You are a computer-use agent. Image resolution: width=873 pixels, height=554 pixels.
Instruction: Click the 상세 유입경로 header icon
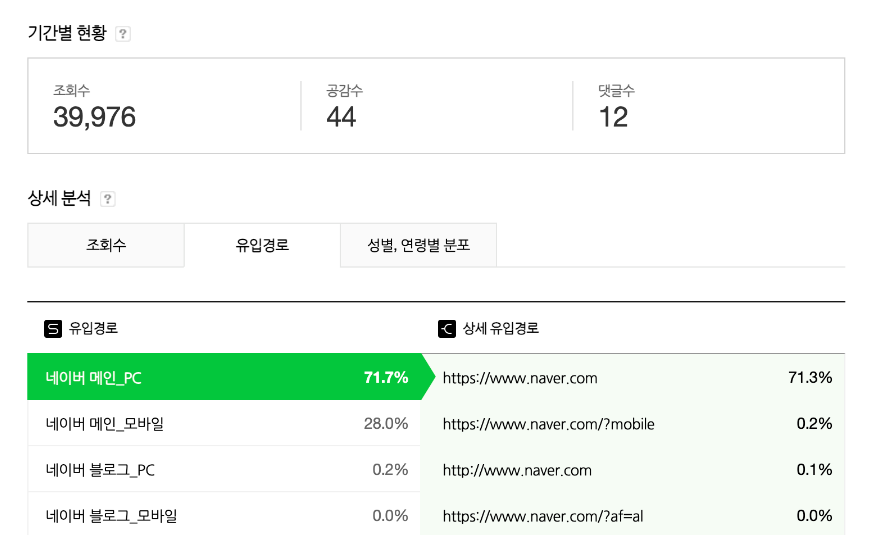(447, 328)
